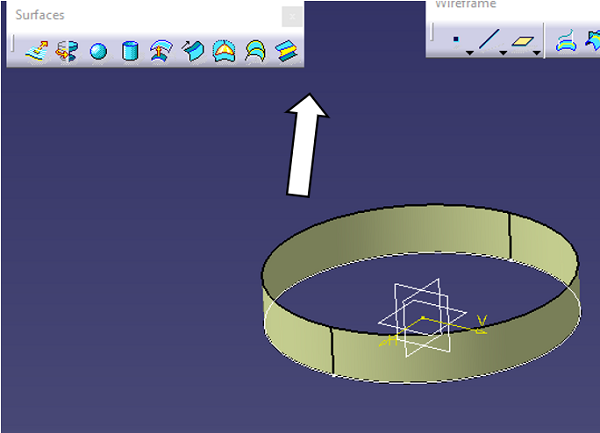Select the Multi-sections surface tool

point(256,51)
